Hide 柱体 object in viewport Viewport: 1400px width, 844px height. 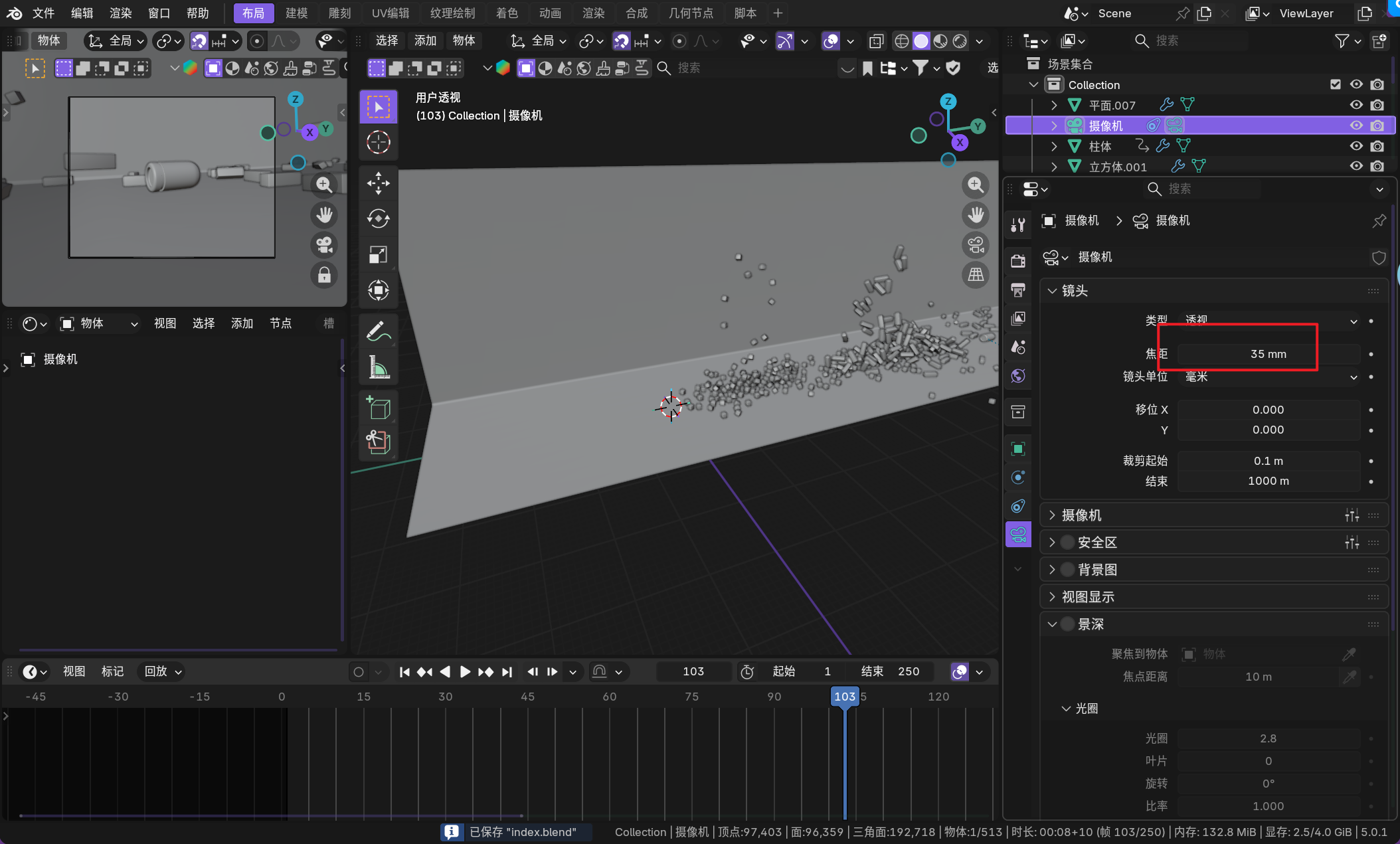click(x=1356, y=146)
